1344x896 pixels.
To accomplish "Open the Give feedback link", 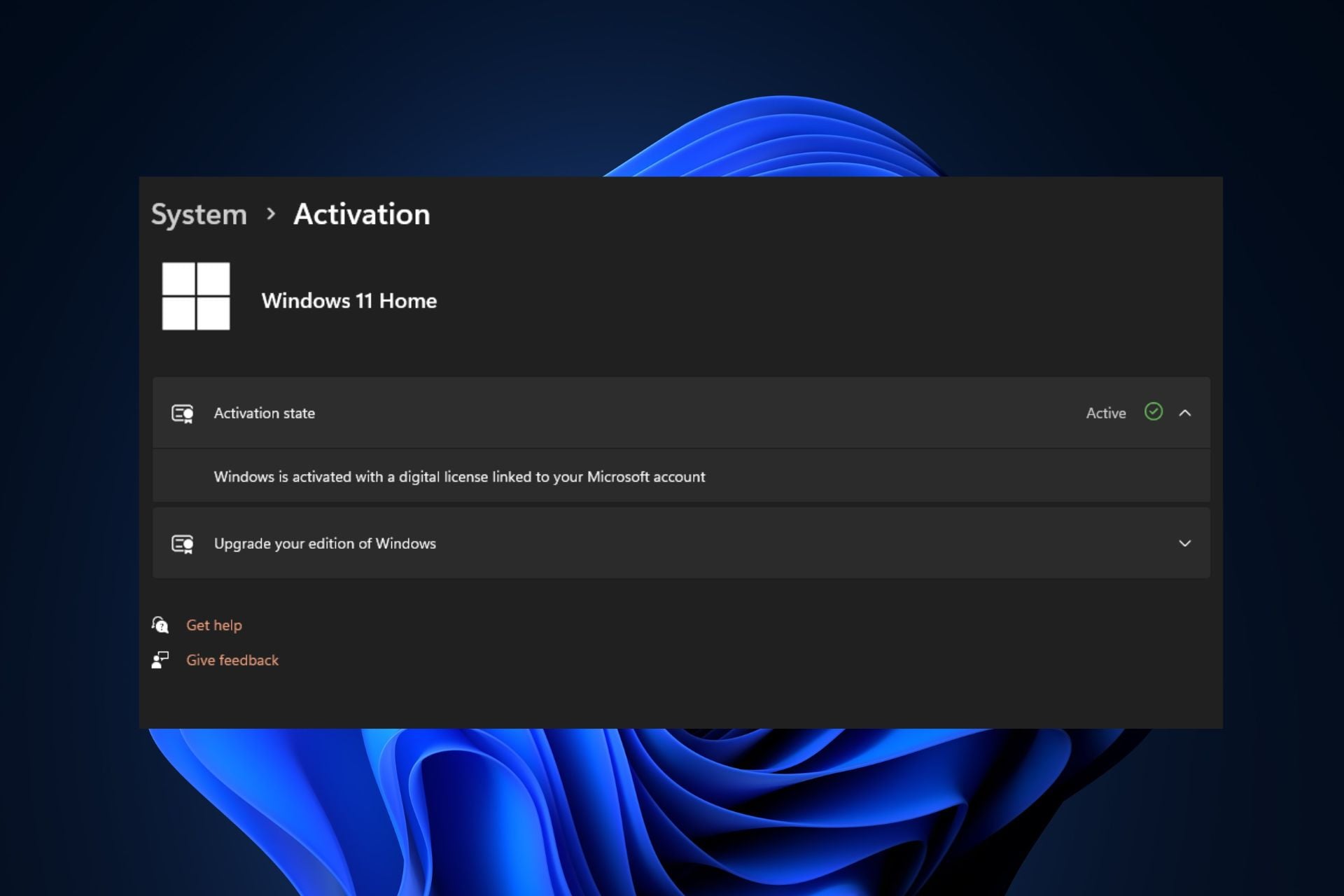I will pos(232,660).
